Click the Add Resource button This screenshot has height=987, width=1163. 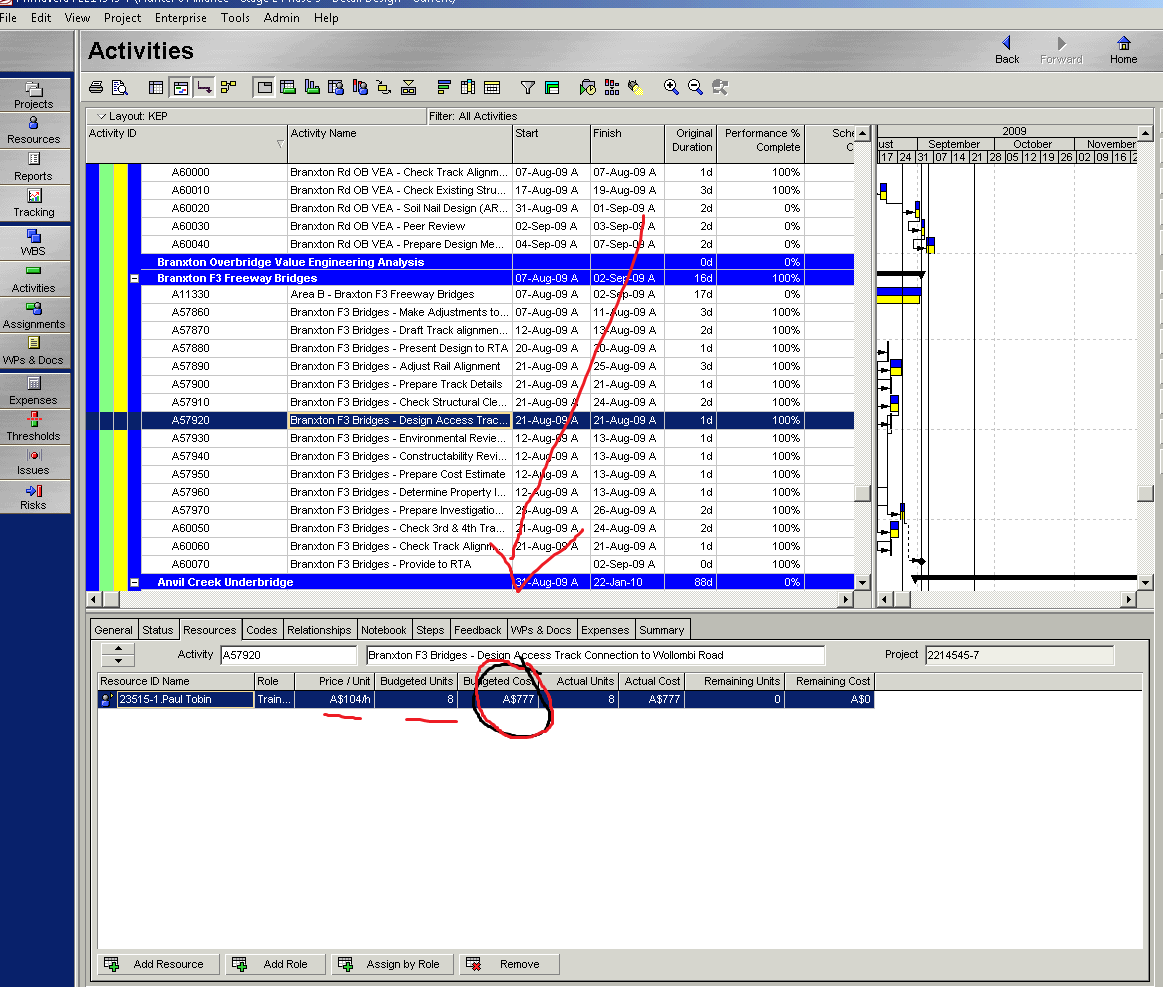[x=159, y=964]
